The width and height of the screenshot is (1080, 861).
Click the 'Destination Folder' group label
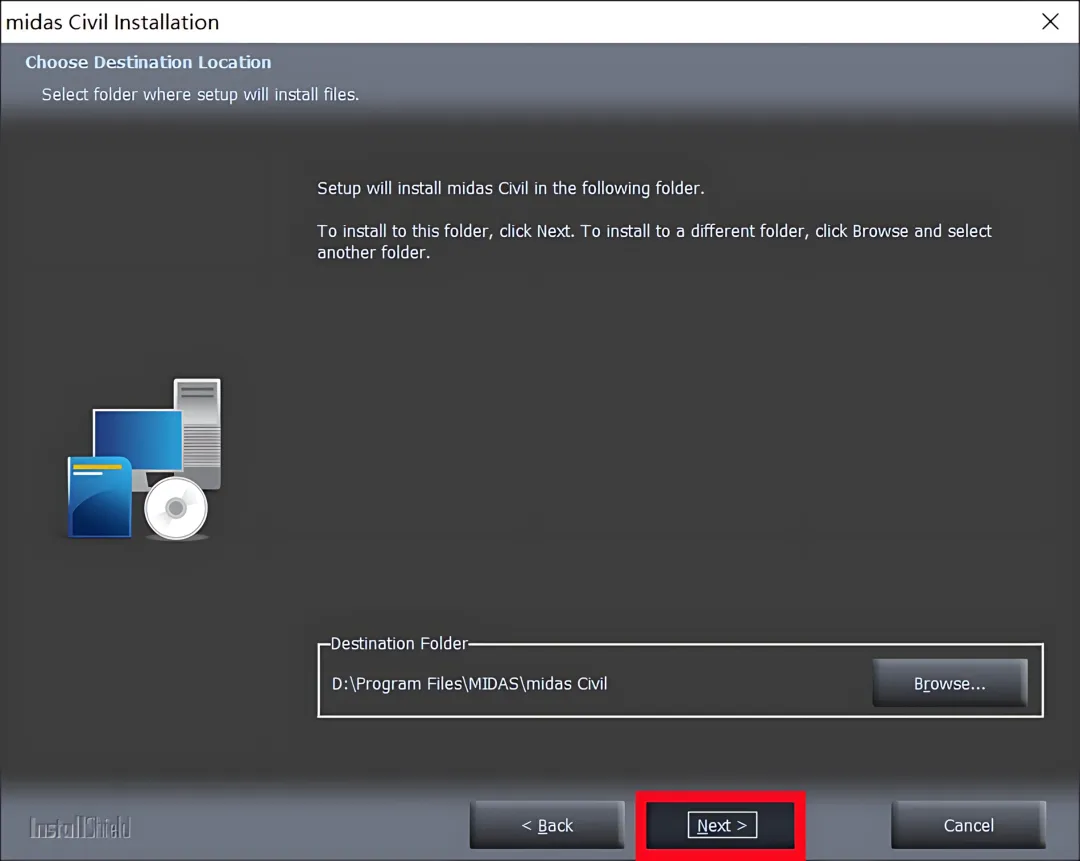point(399,643)
